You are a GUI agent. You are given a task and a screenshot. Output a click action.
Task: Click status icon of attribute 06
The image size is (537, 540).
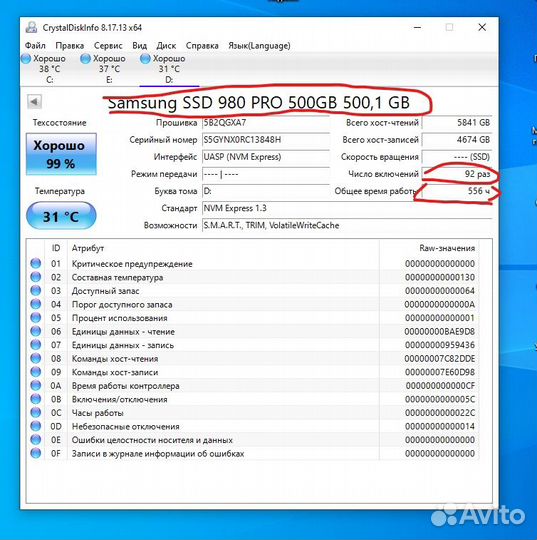pos(35,331)
